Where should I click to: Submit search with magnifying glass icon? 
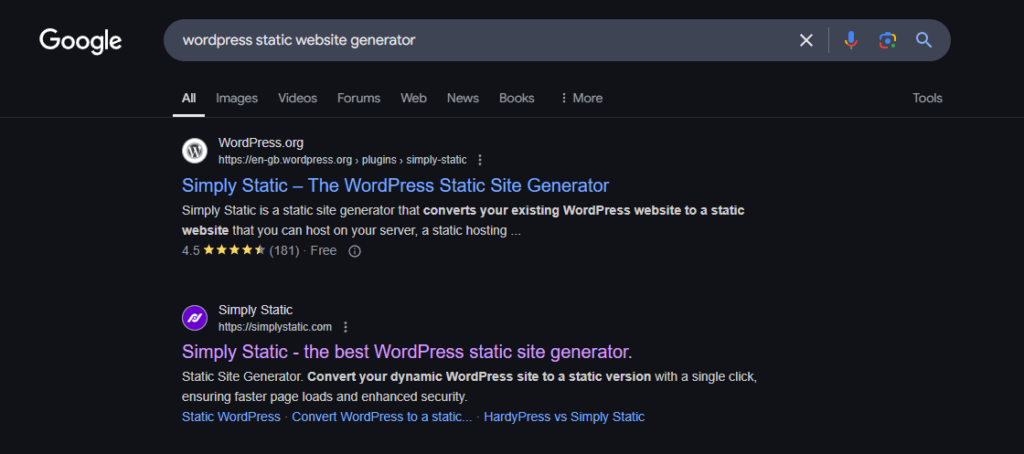pyautogui.click(x=923, y=41)
